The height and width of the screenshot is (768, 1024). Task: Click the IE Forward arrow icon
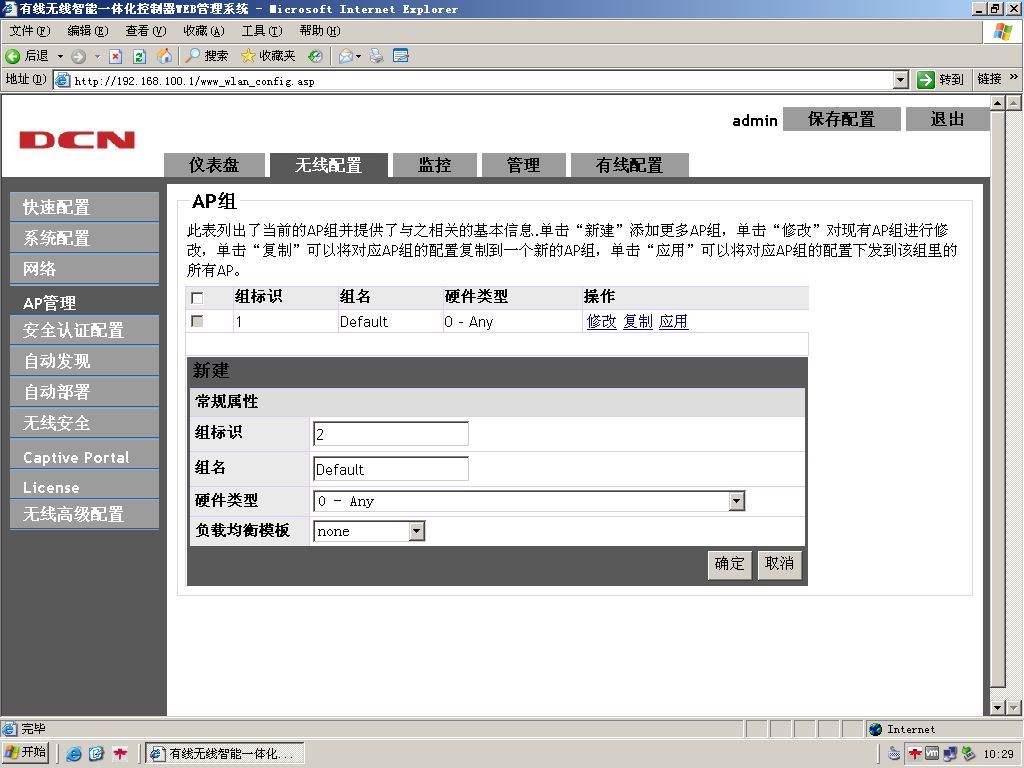point(78,56)
